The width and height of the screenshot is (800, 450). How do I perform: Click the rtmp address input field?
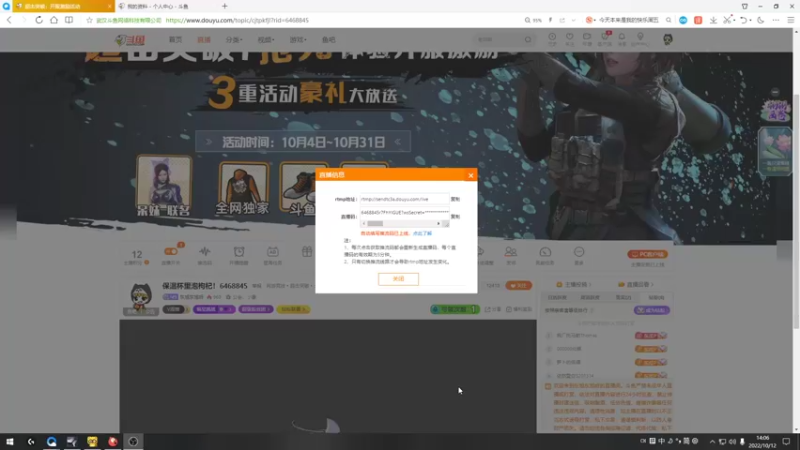pos(404,199)
